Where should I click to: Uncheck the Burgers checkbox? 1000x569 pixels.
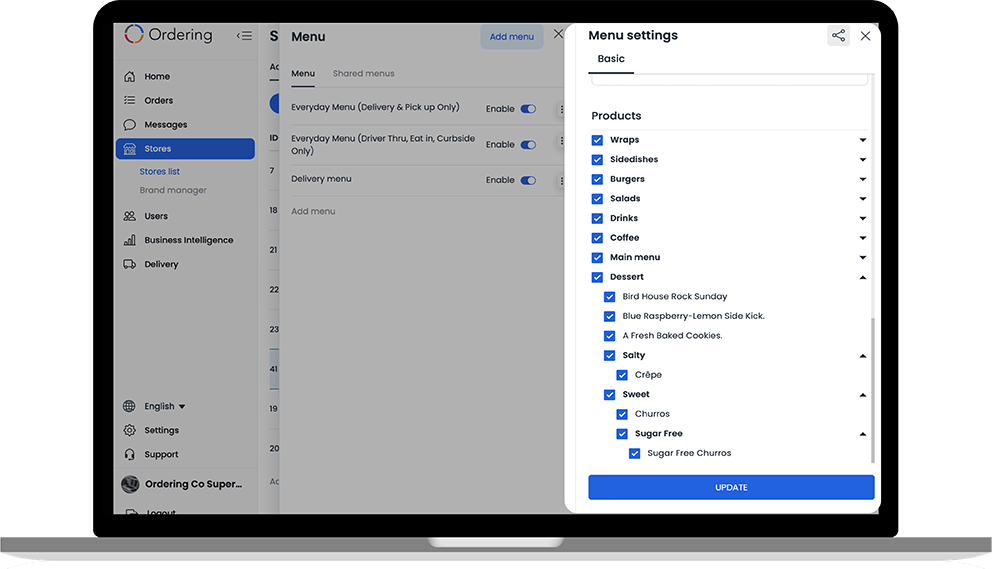tap(597, 179)
